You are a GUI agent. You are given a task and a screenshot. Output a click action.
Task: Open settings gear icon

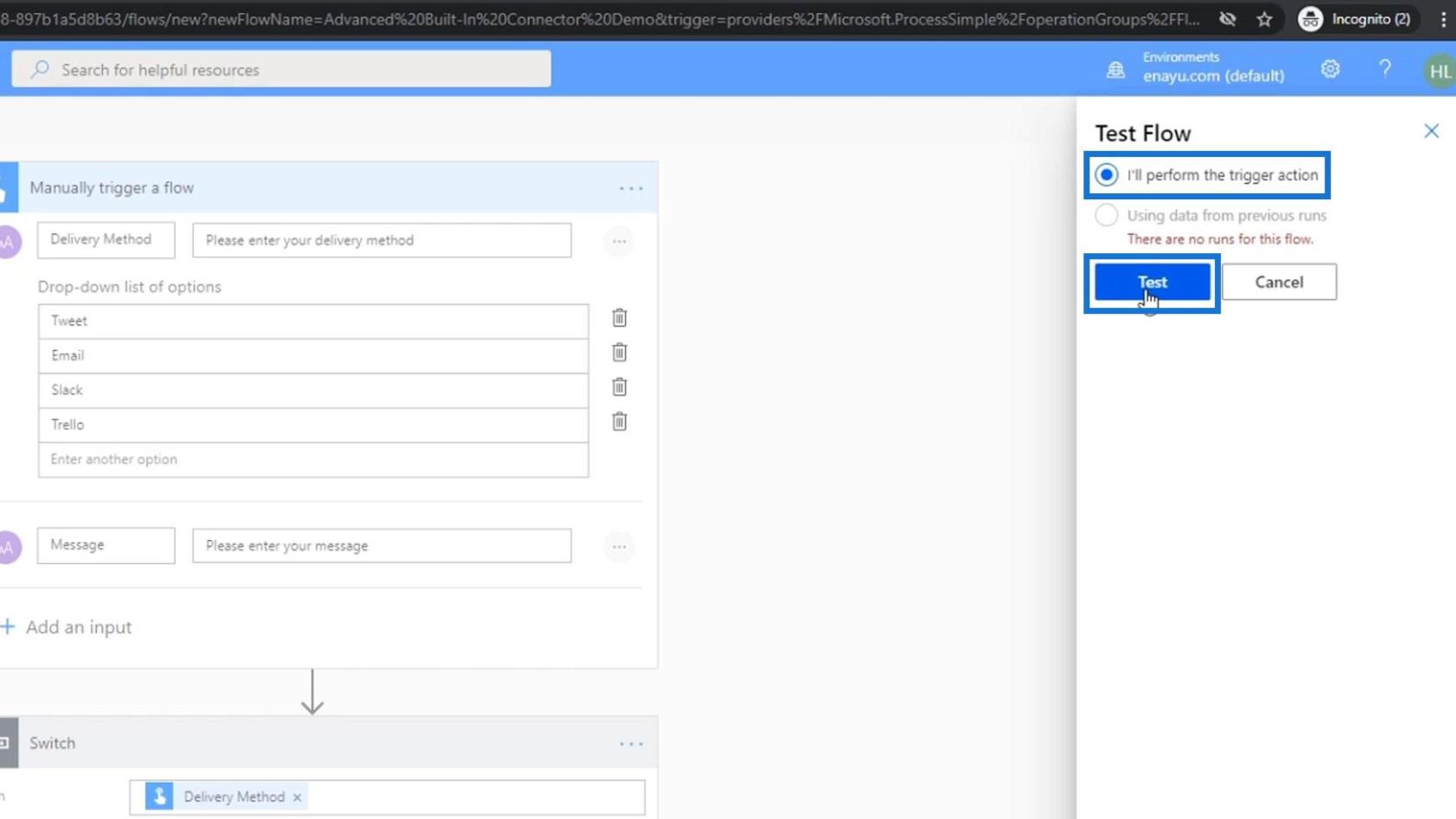[x=1330, y=69]
